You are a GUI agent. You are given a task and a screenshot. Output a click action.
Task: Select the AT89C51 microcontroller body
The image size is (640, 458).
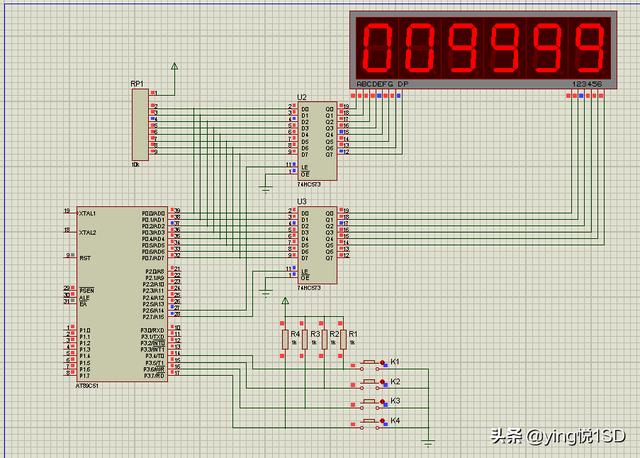[x=122, y=294]
